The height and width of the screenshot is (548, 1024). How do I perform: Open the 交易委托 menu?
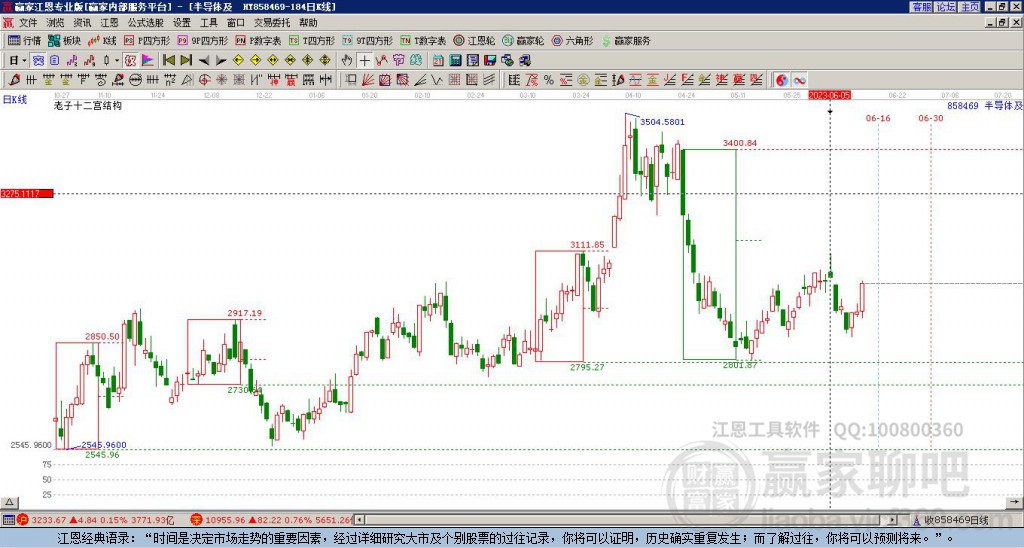pos(272,23)
